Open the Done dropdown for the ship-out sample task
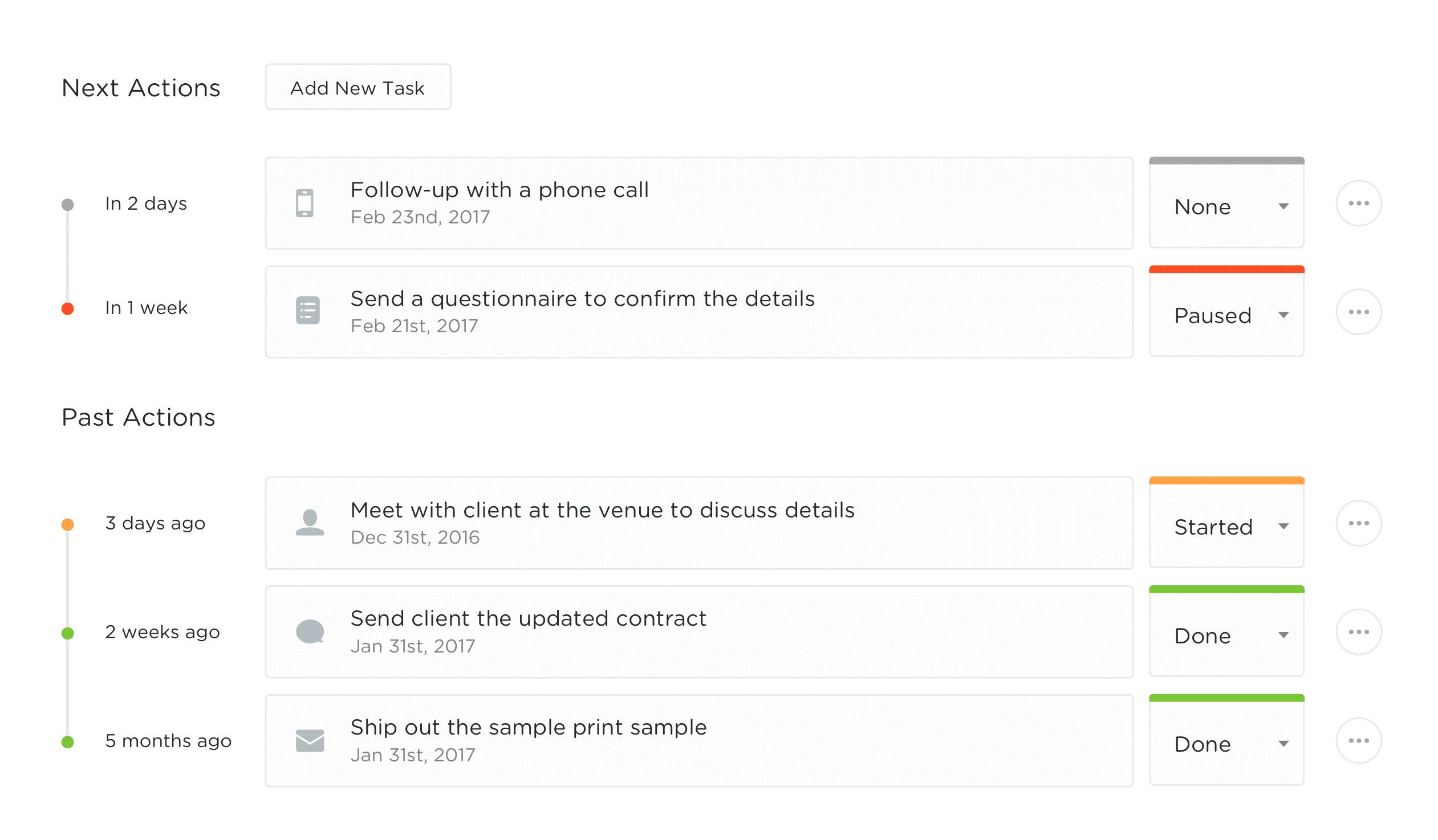This screenshot has width=1438, height=840. 1227,741
